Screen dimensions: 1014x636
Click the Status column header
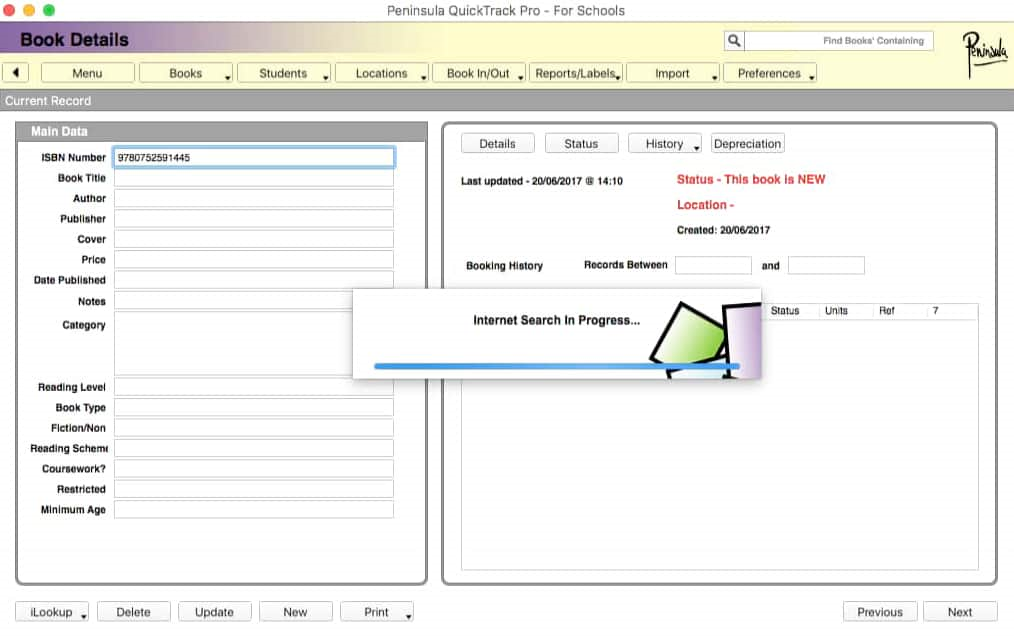tap(784, 311)
